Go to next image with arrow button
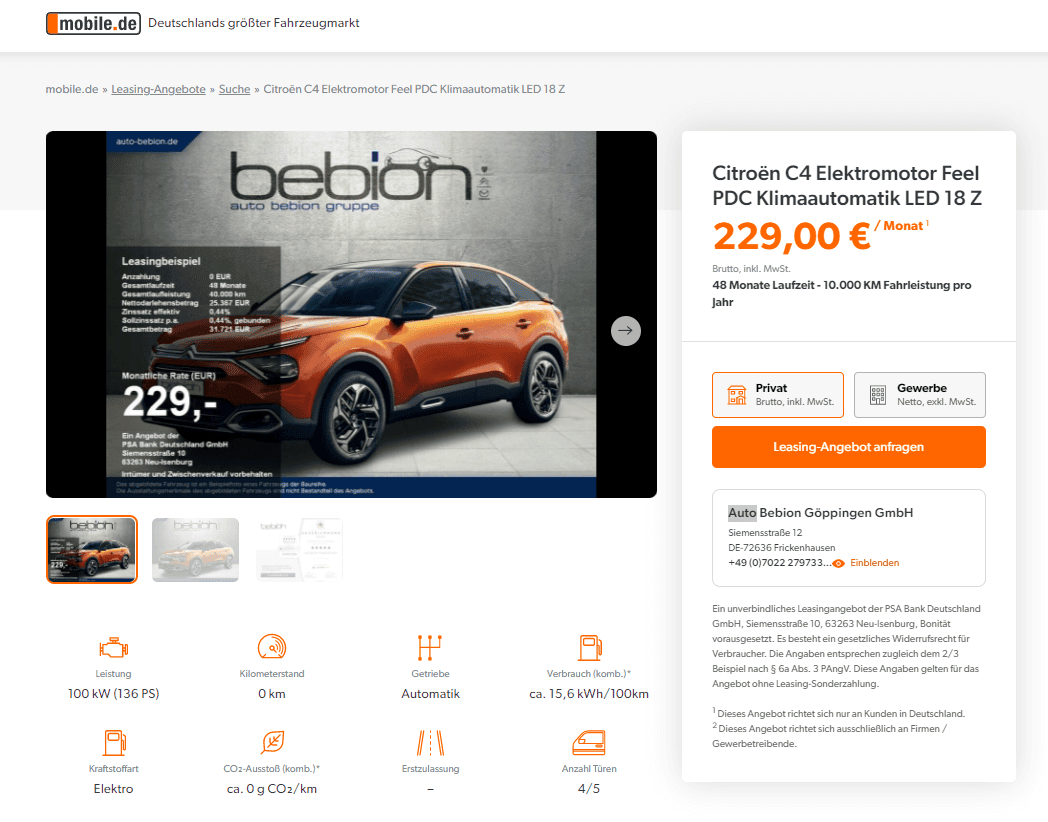The image size is (1048, 822). click(x=626, y=330)
